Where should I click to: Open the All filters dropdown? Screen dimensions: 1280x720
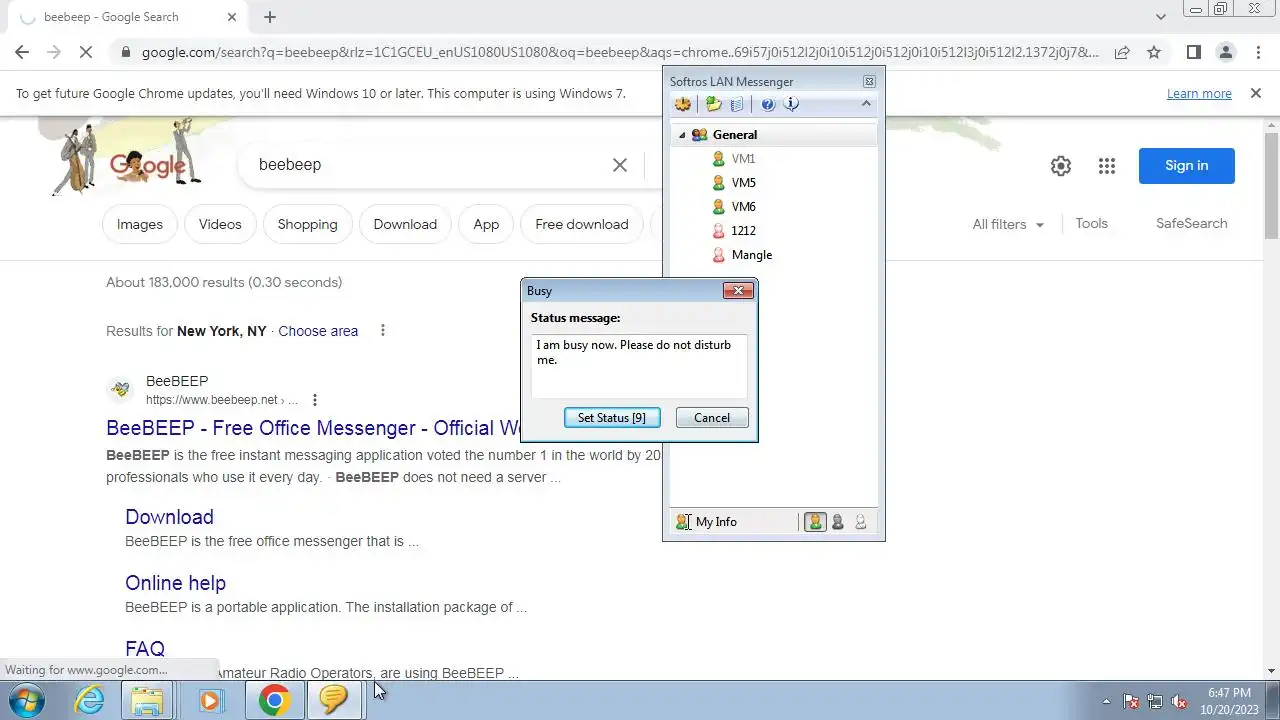pyautogui.click(x=1008, y=224)
